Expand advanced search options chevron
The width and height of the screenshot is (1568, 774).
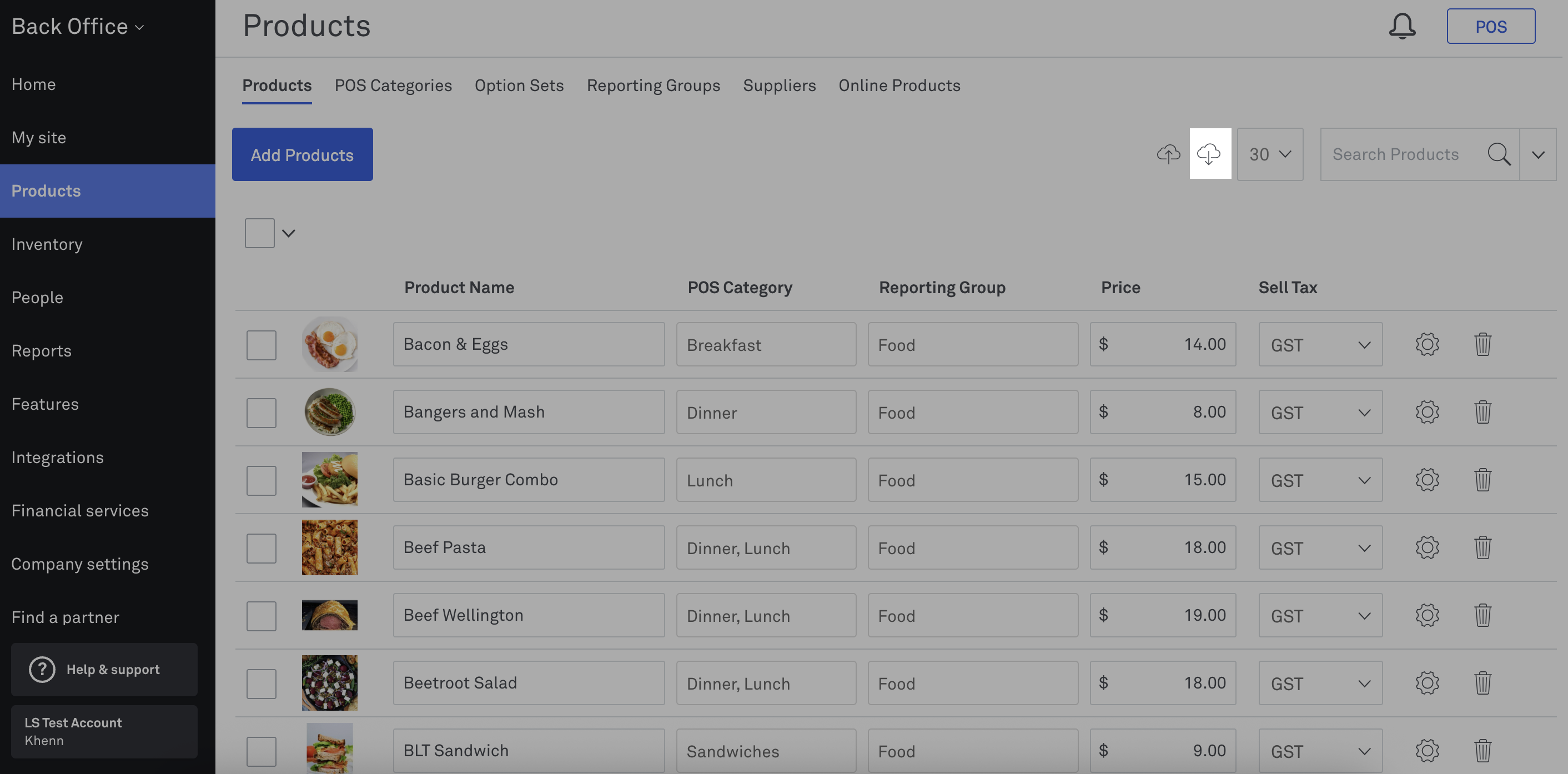(x=1537, y=154)
